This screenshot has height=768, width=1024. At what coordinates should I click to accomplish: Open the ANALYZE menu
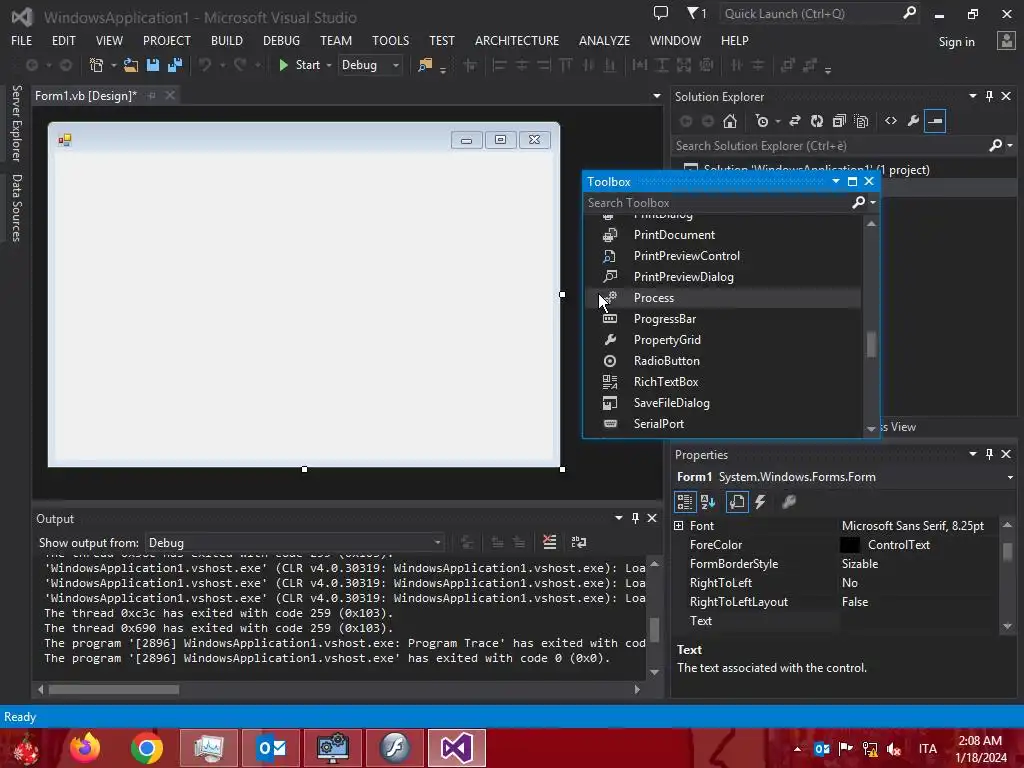[x=604, y=40]
